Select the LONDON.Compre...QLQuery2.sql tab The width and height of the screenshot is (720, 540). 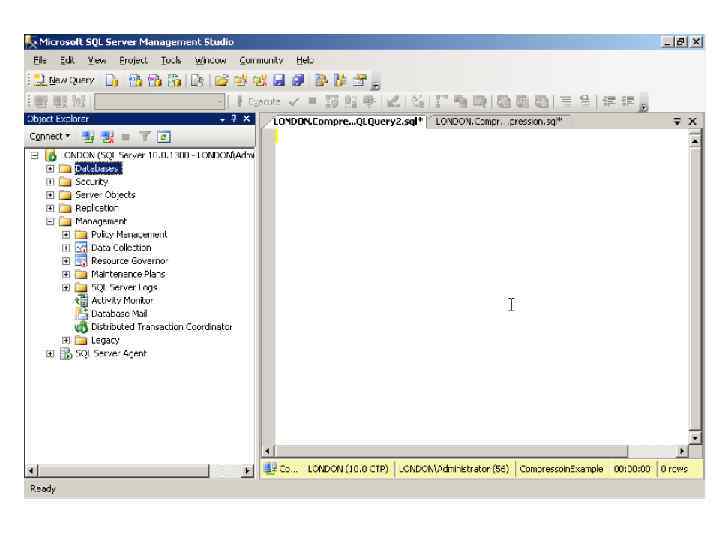click(347, 122)
